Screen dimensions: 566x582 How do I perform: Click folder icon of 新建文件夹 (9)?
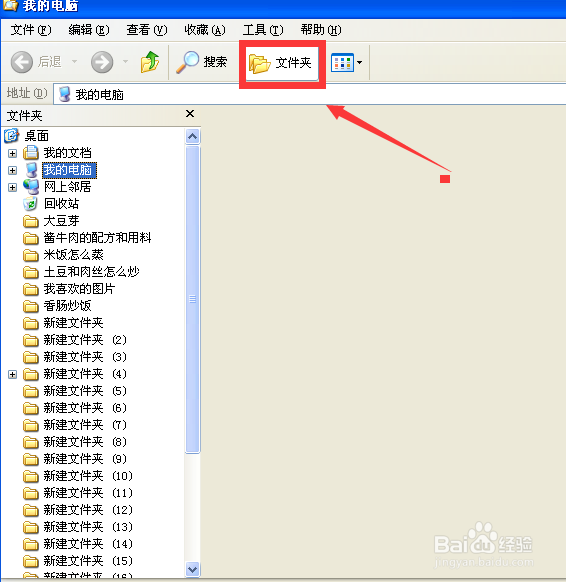(x=31, y=460)
